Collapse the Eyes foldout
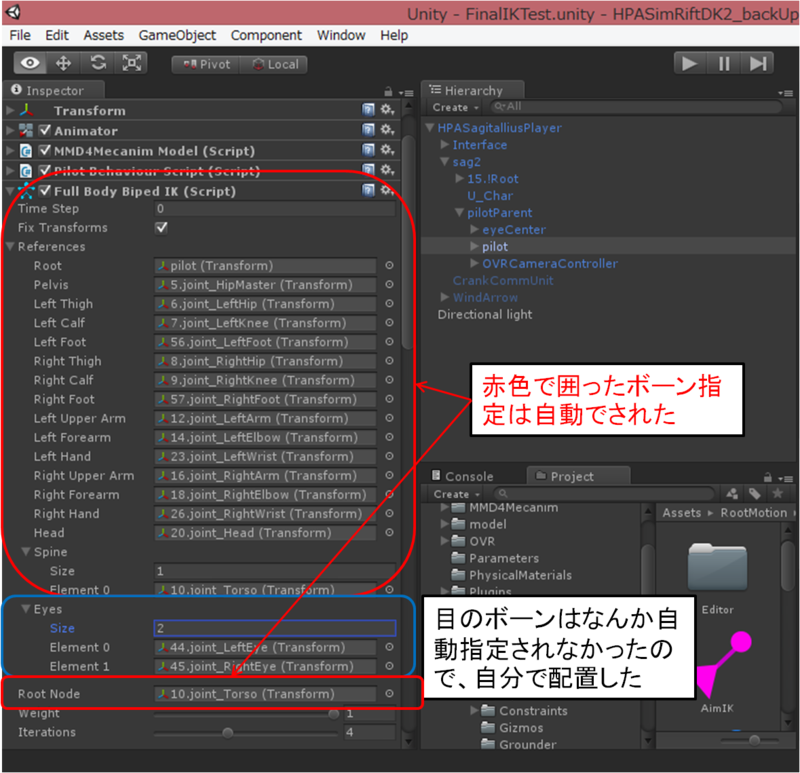Image resolution: width=800 pixels, height=773 pixels. 26,609
